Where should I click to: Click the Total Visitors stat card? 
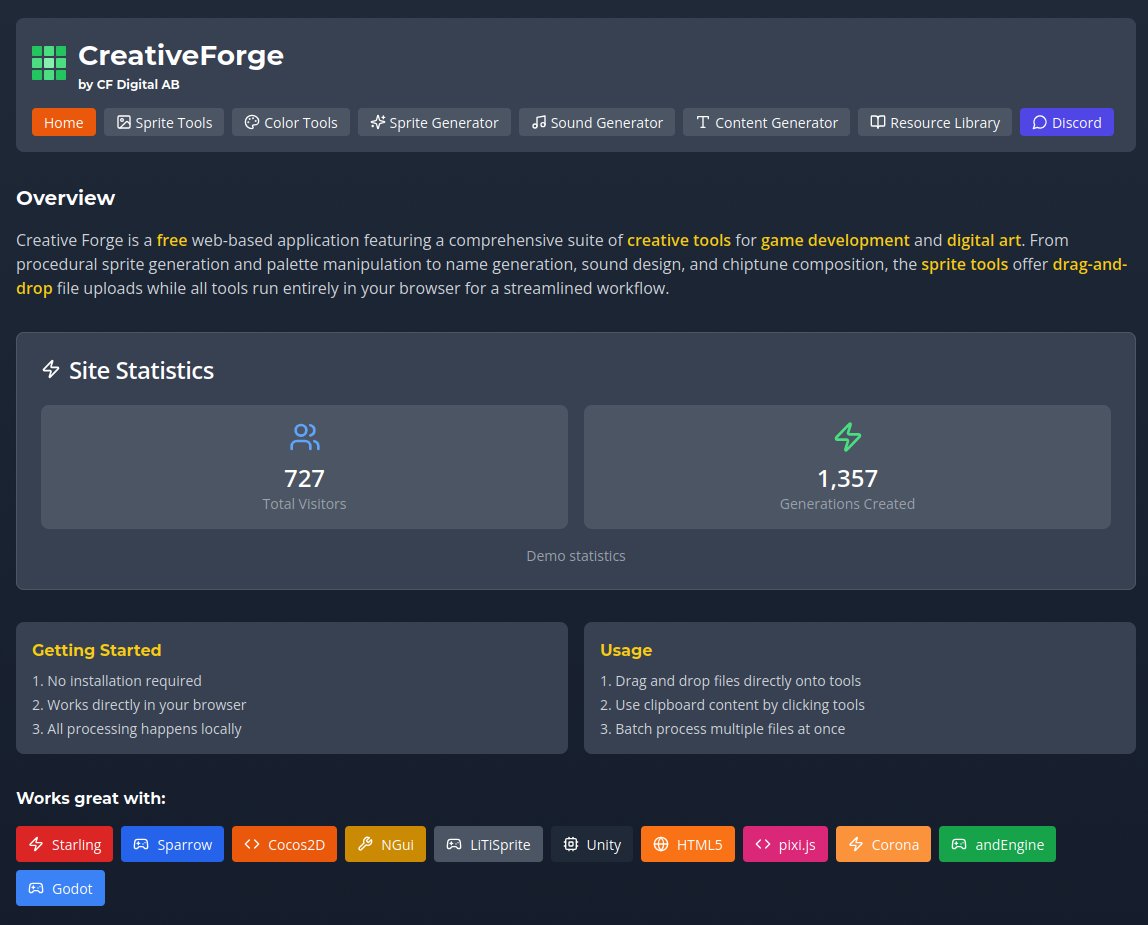305,467
